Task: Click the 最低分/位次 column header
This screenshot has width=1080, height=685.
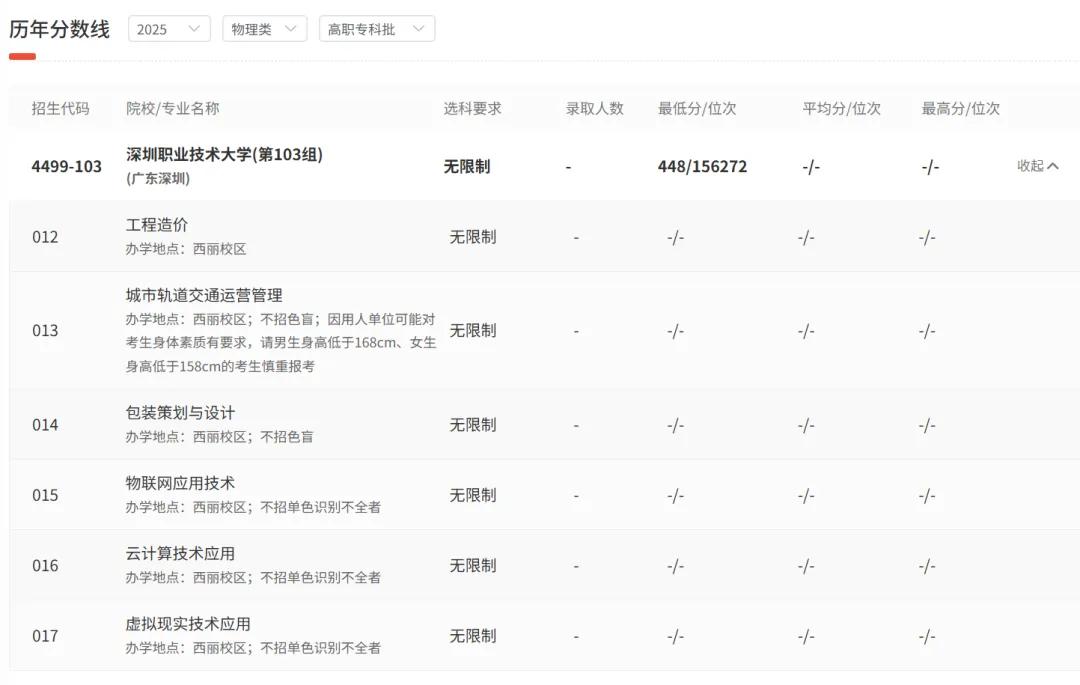Action: click(697, 108)
